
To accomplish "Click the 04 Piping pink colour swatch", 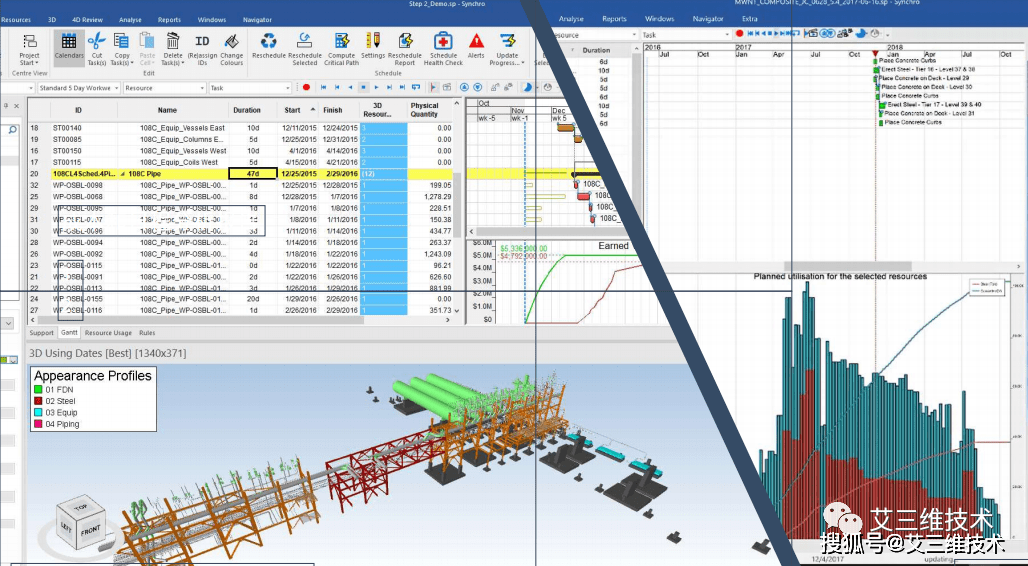I will (38, 424).
